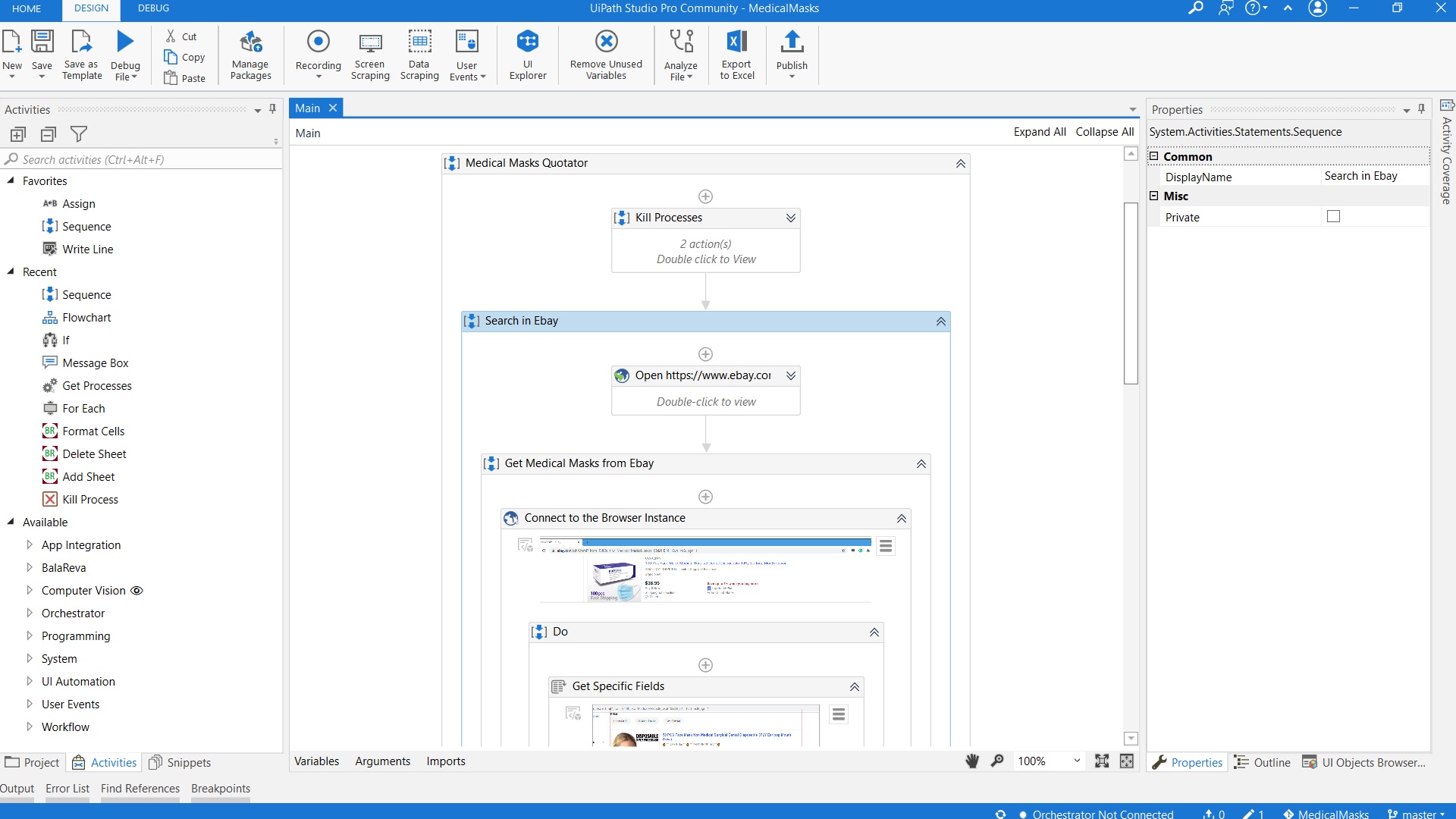Screen dimensions: 1456x819
Task: Collapse the Misc property section
Action: pos(1154,195)
